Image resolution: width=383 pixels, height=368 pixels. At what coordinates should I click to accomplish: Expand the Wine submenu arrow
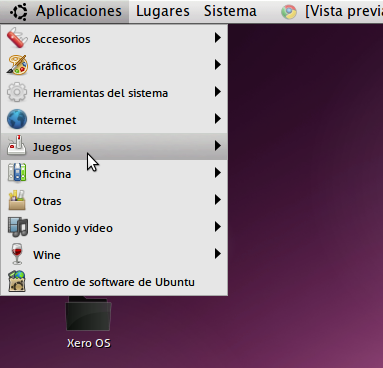(x=218, y=254)
